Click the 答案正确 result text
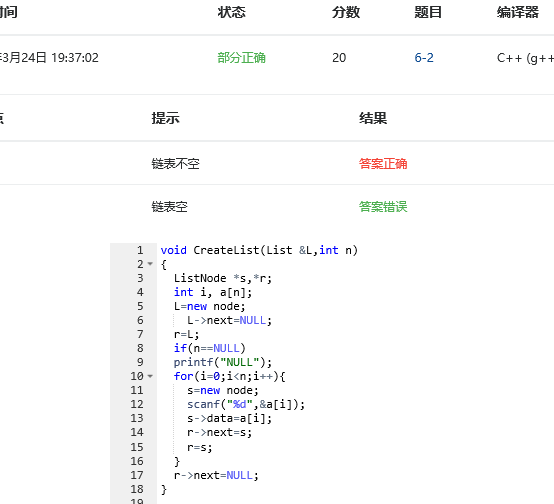554x504 pixels. click(x=383, y=164)
